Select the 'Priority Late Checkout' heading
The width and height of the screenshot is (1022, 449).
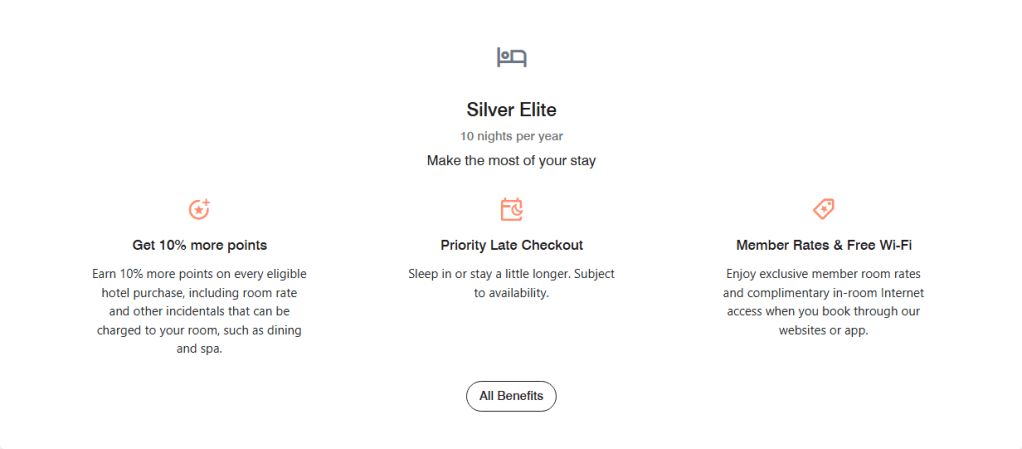[511, 245]
